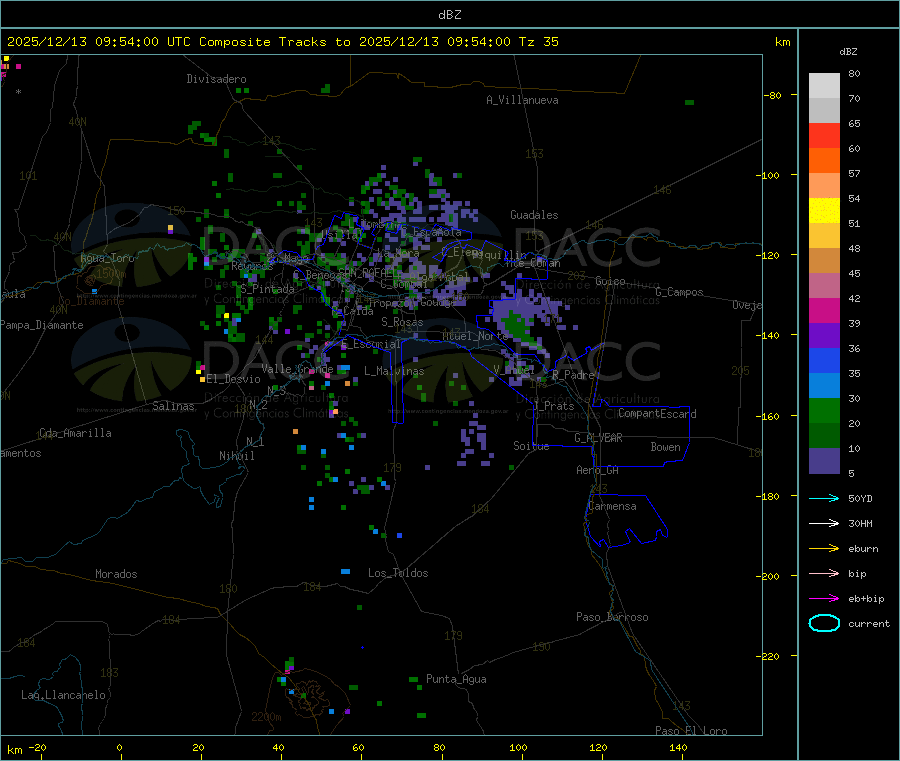Click the yellow eburn arrow icon

tap(824, 548)
